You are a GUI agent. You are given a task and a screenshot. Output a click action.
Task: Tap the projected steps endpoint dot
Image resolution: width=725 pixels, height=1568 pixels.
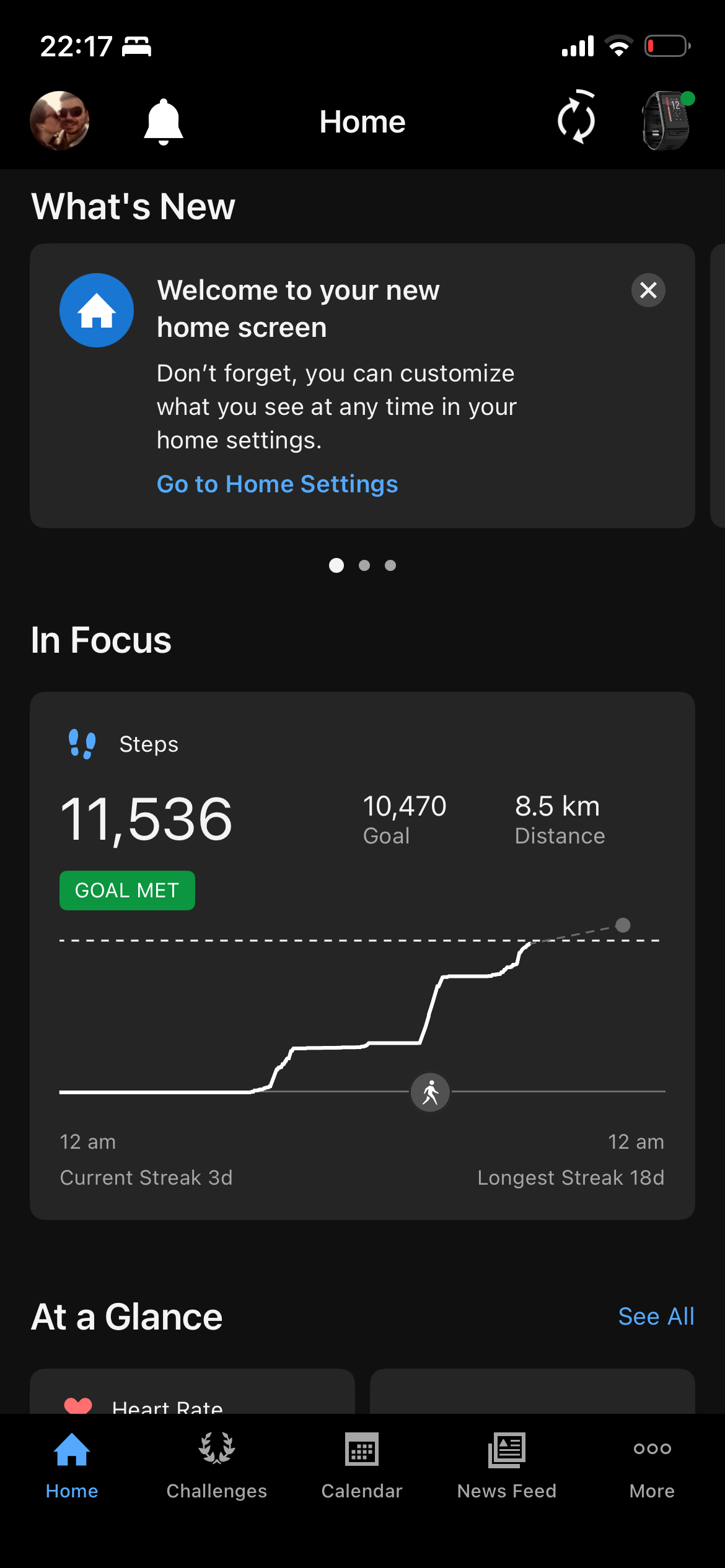click(x=623, y=925)
